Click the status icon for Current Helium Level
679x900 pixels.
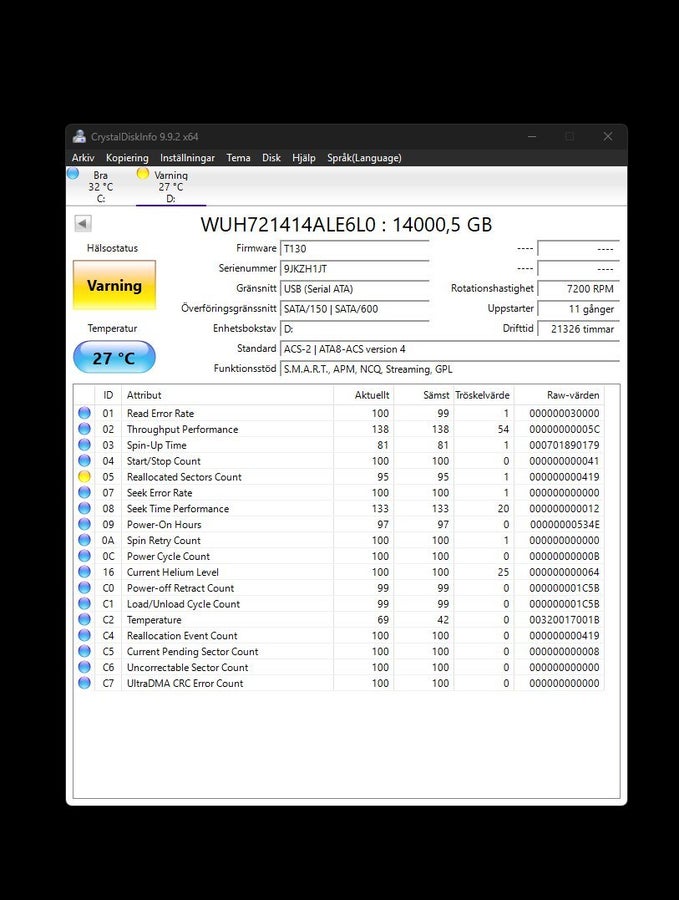(84, 572)
